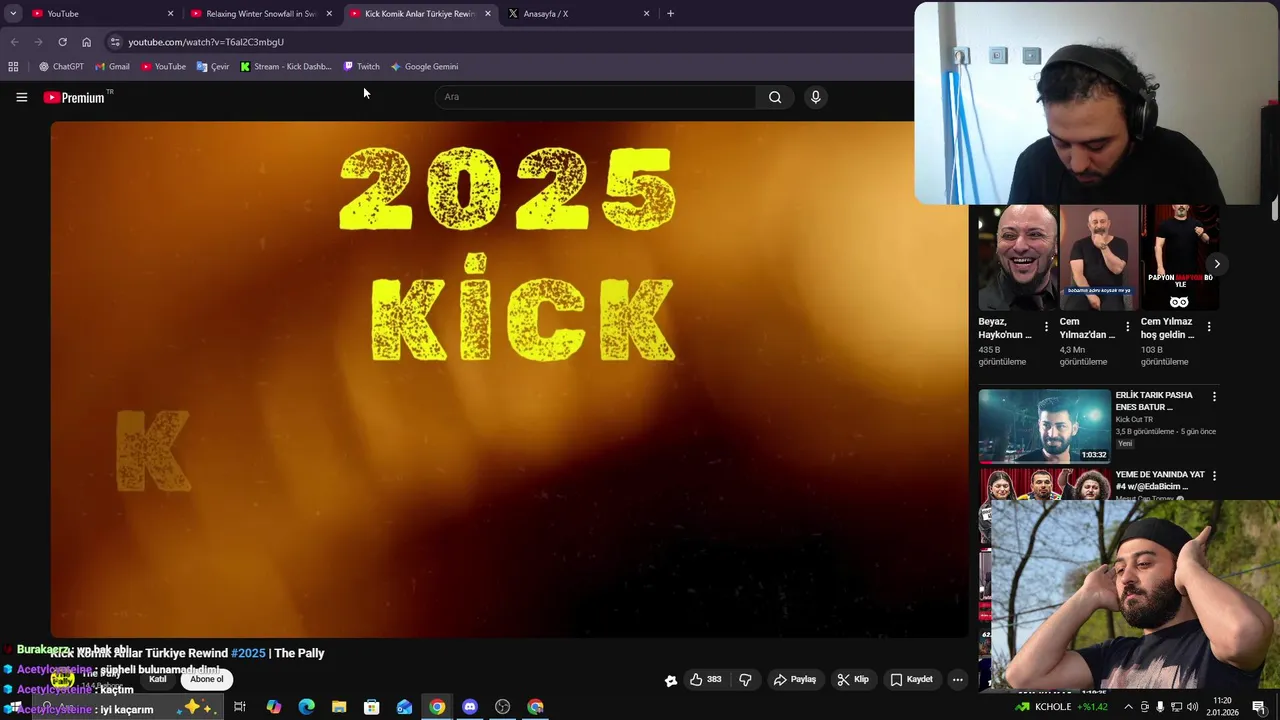This screenshot has width=1280, height=720.
Task: Open more actions three-dot menu under video
Action: 957,679
